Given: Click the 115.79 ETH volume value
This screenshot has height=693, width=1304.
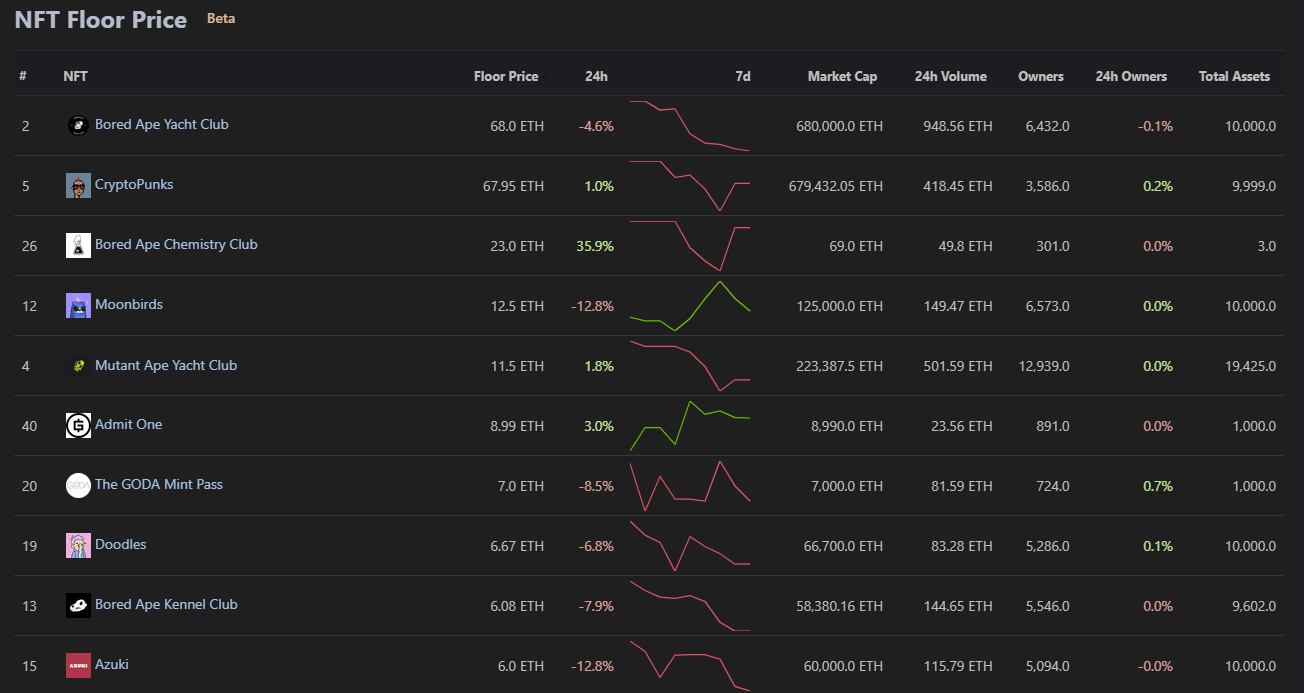Looking at the screenshot, I should click(x=958, y=667).
